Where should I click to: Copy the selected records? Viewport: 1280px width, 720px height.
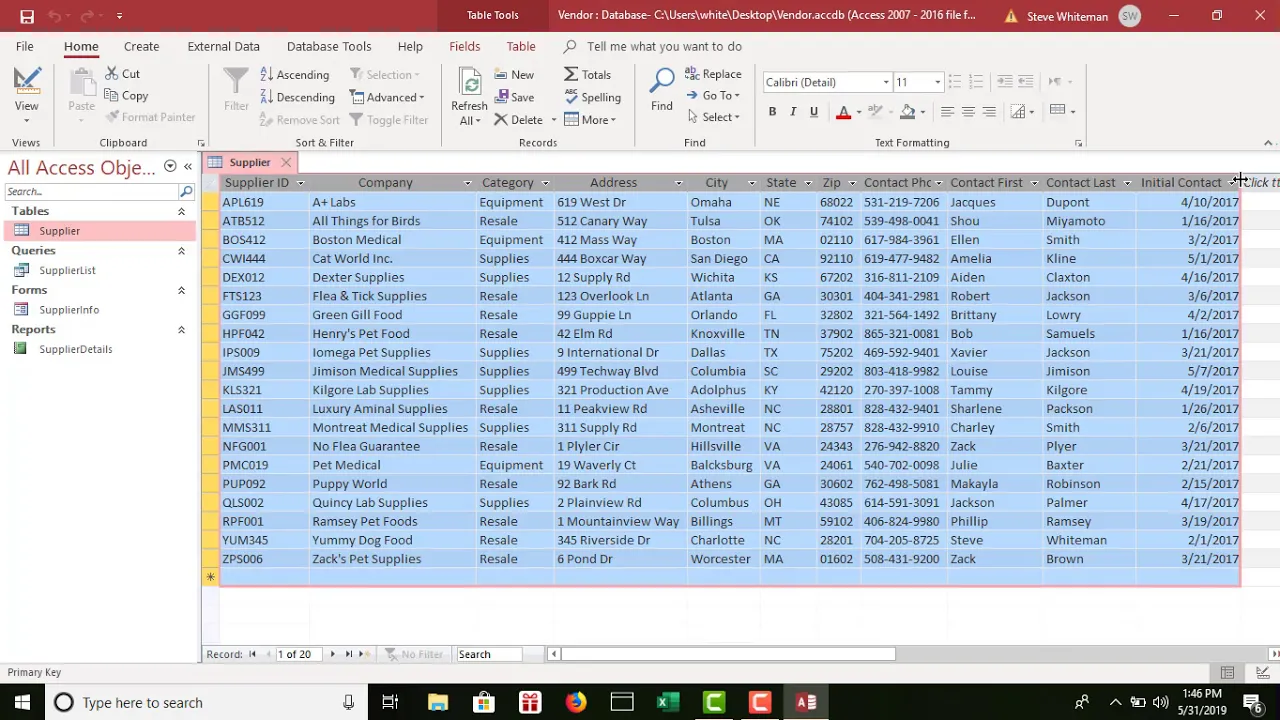[126, 96]
